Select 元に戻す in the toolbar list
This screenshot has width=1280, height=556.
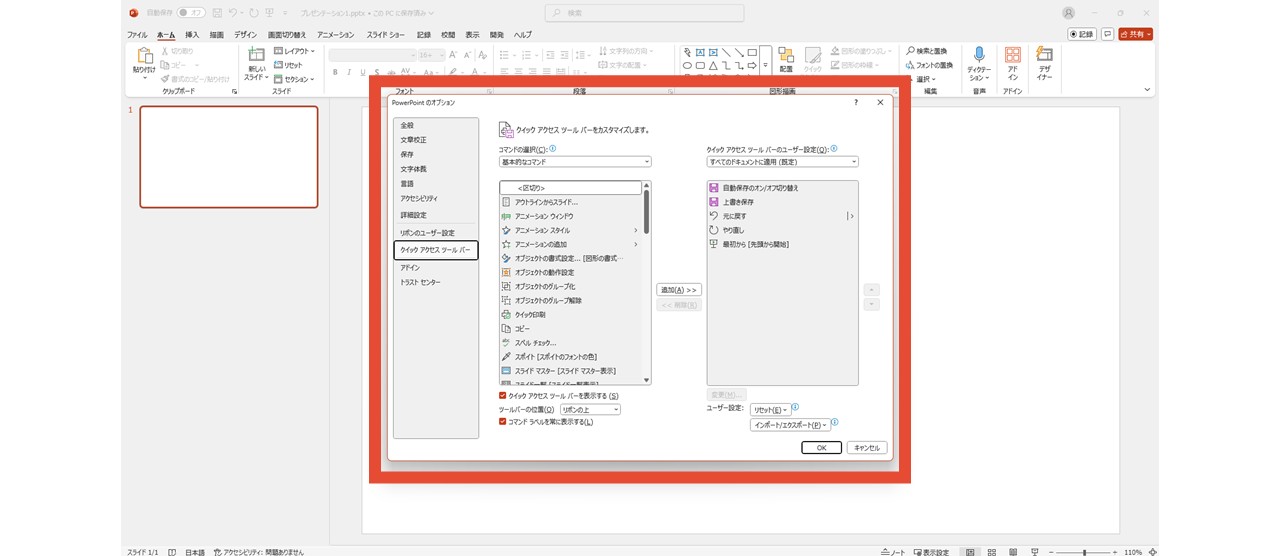782,216
